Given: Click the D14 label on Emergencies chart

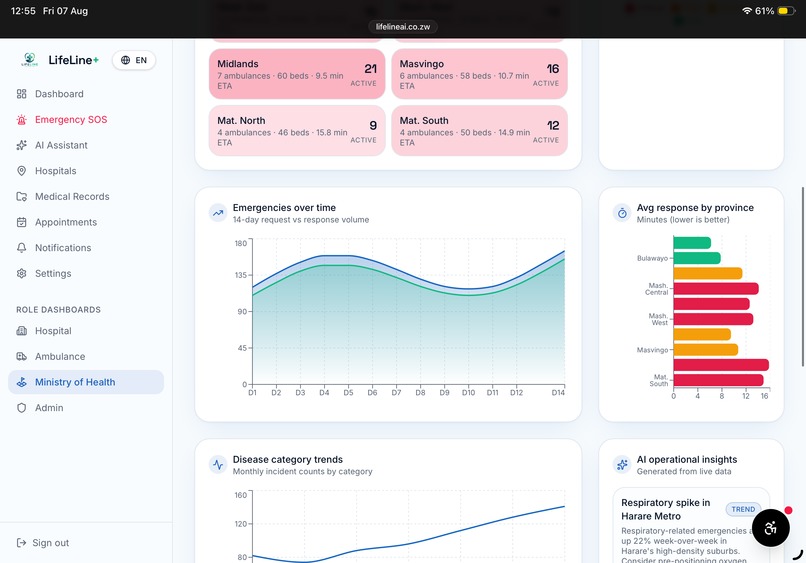Looking at the screenshot, I should click(558, 392).
